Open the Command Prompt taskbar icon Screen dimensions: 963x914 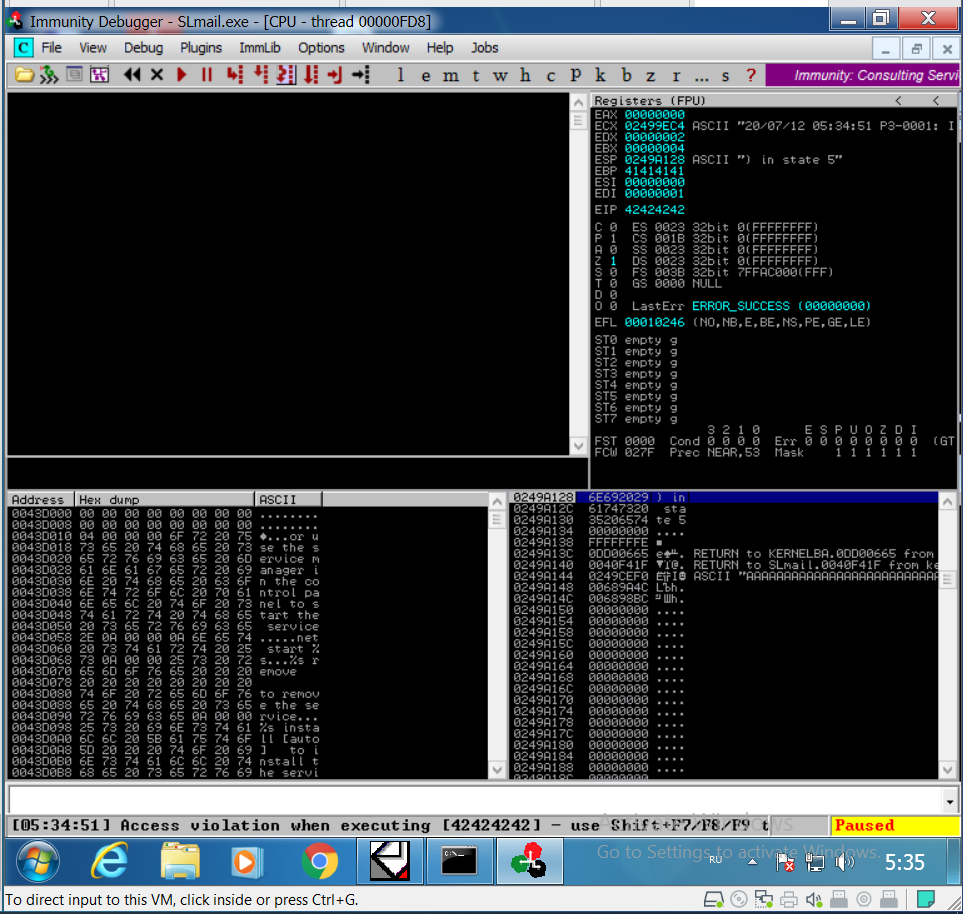(x=459, y=862)
